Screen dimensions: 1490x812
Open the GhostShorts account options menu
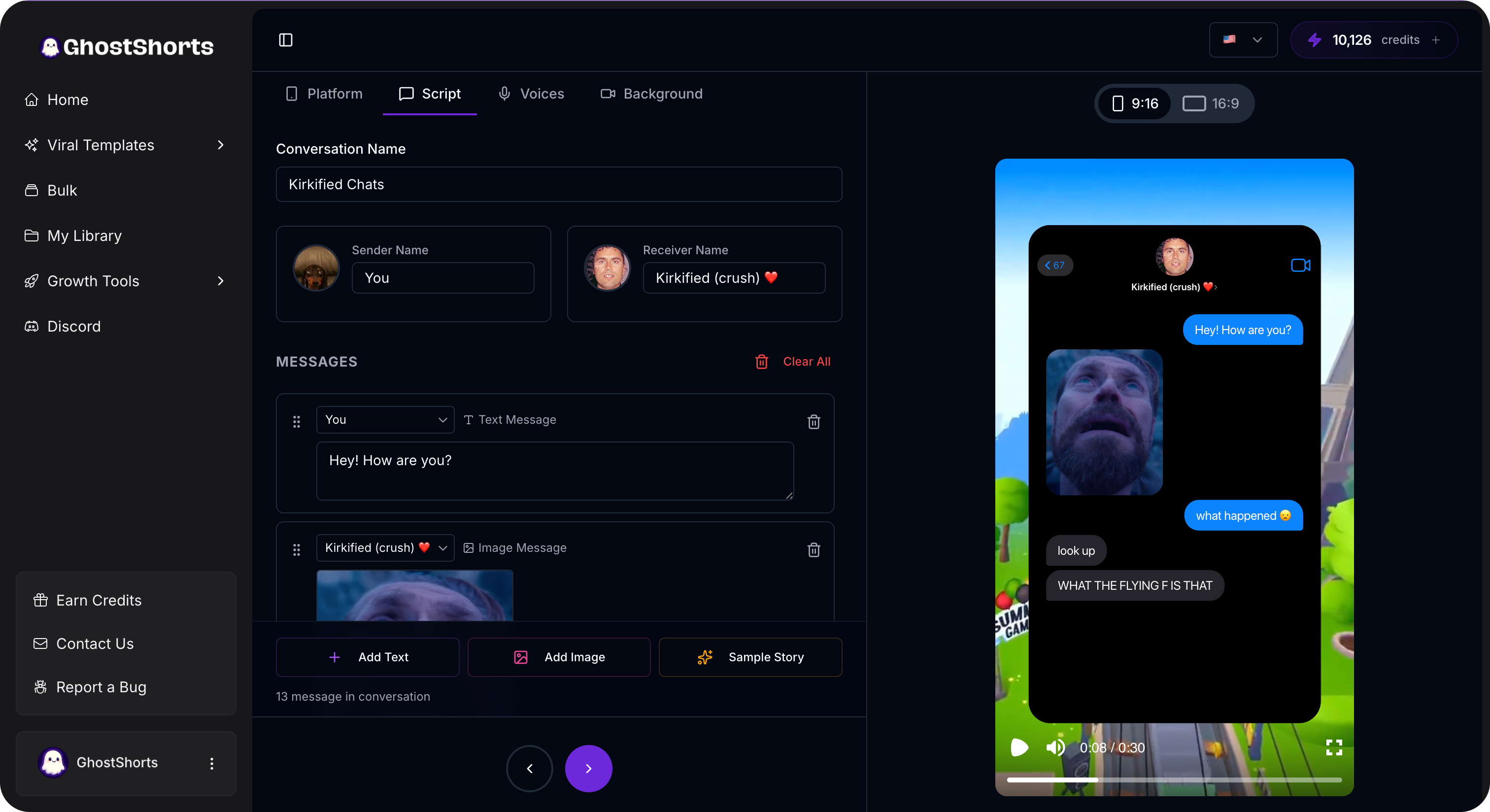coord(212,763)
